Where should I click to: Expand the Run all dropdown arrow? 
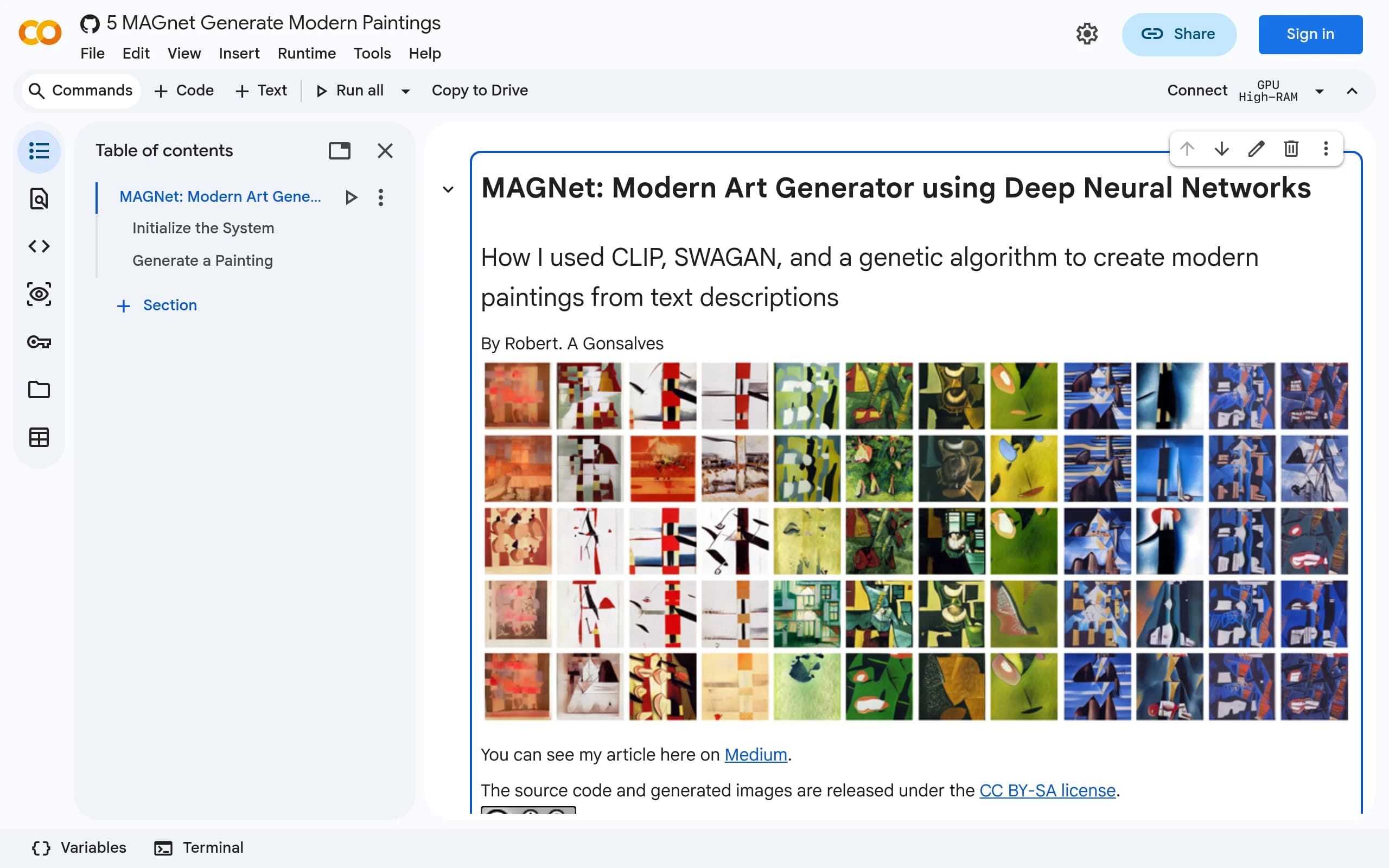click(x=405, y=91)
